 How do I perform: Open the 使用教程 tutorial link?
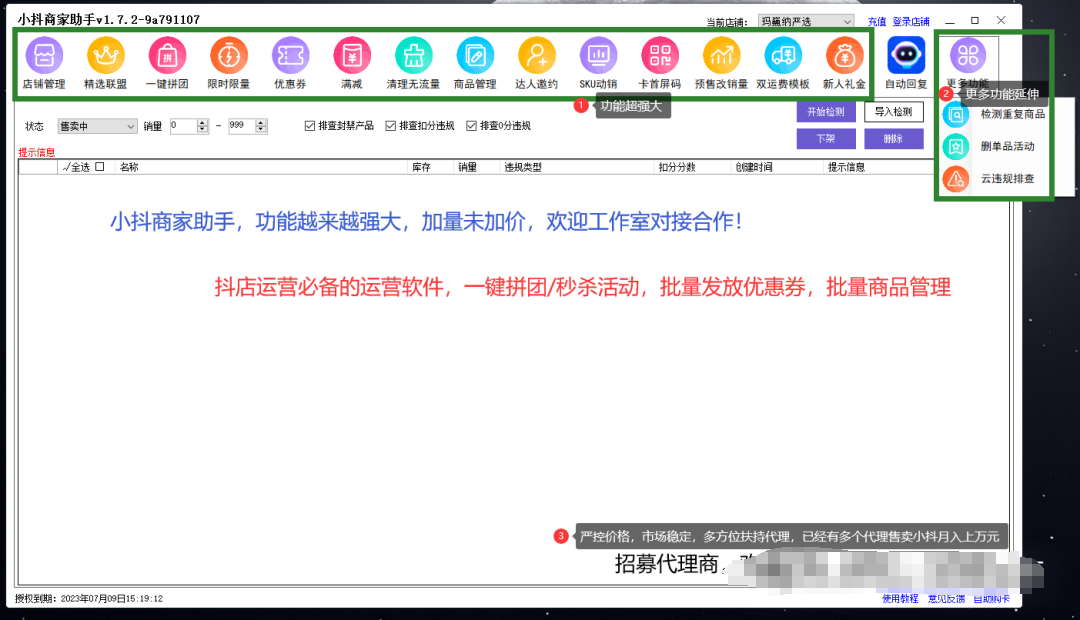pyautogui.click(x=900, y=599)
